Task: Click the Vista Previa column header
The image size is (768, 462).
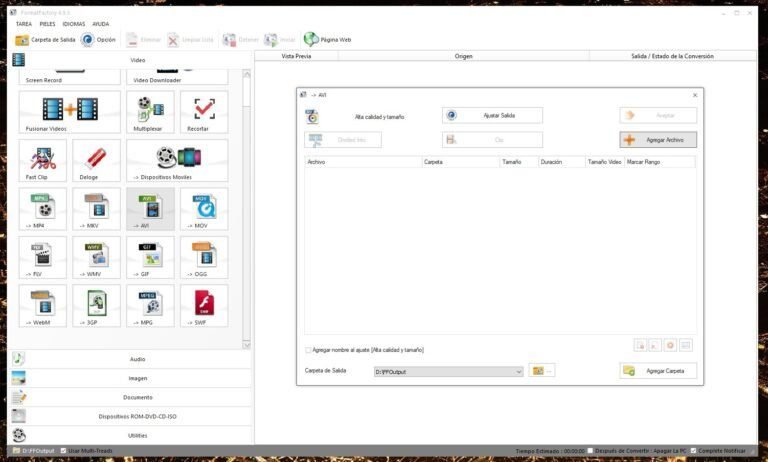Action: [296, 56]
